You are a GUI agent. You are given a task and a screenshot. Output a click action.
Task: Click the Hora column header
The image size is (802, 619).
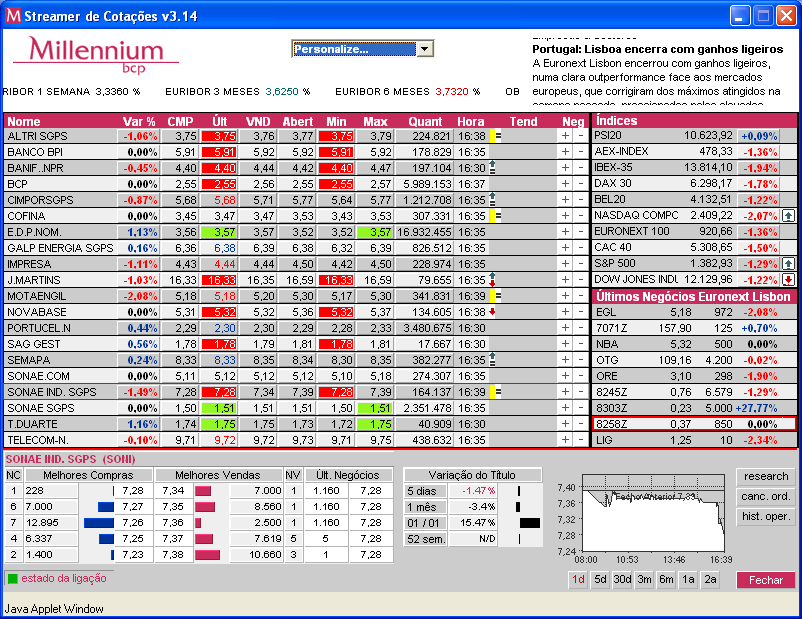click(x=471, y=122)
